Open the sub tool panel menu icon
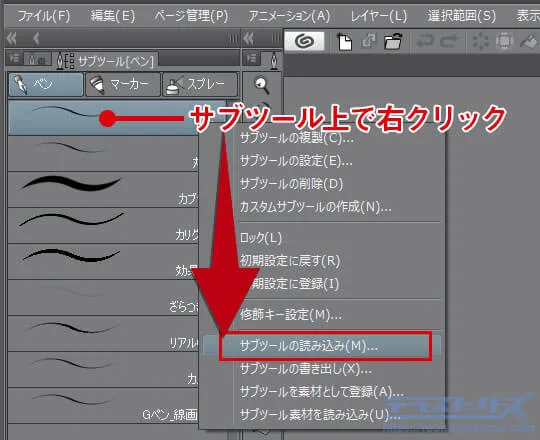 [14, 59]
